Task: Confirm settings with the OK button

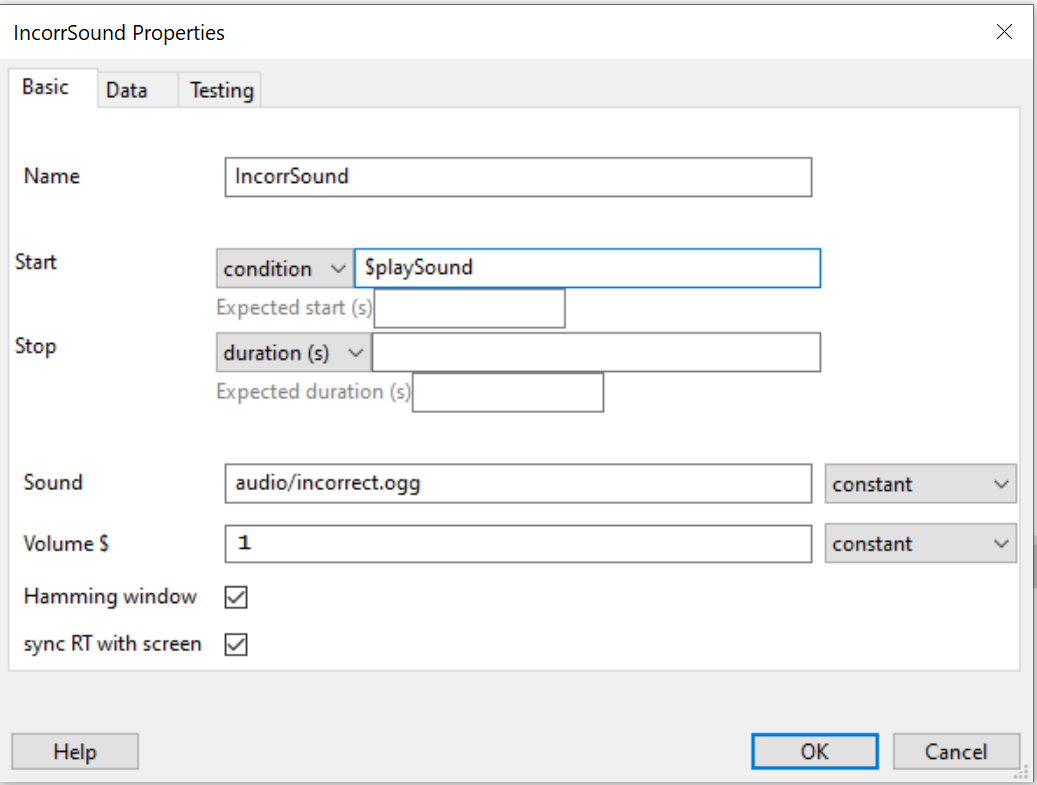Action: tap(814, 752)
